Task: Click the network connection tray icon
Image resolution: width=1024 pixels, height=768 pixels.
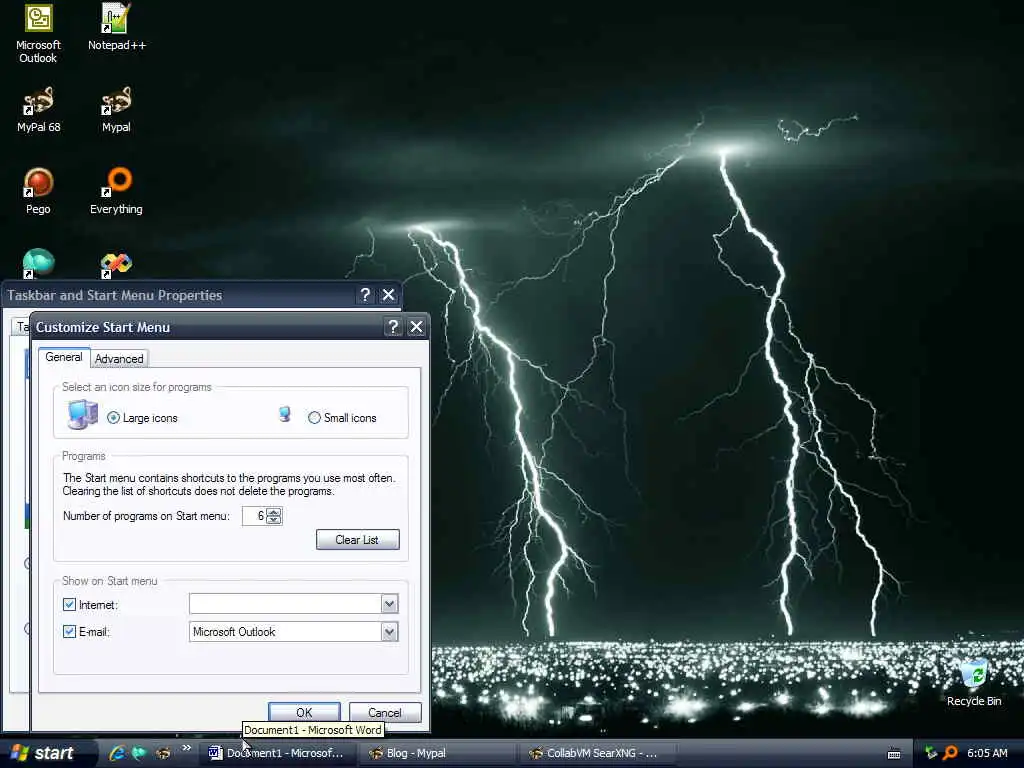Action: [x=931, y=753]
